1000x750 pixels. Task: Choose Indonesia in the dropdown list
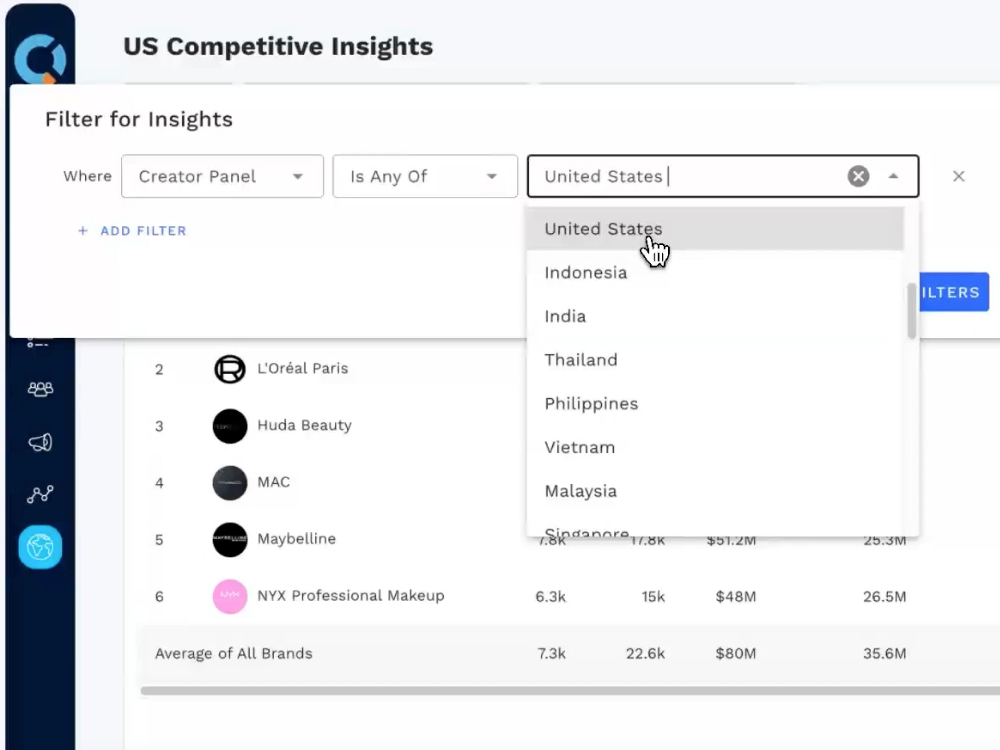pyautogui.click(x=586, y=273)
